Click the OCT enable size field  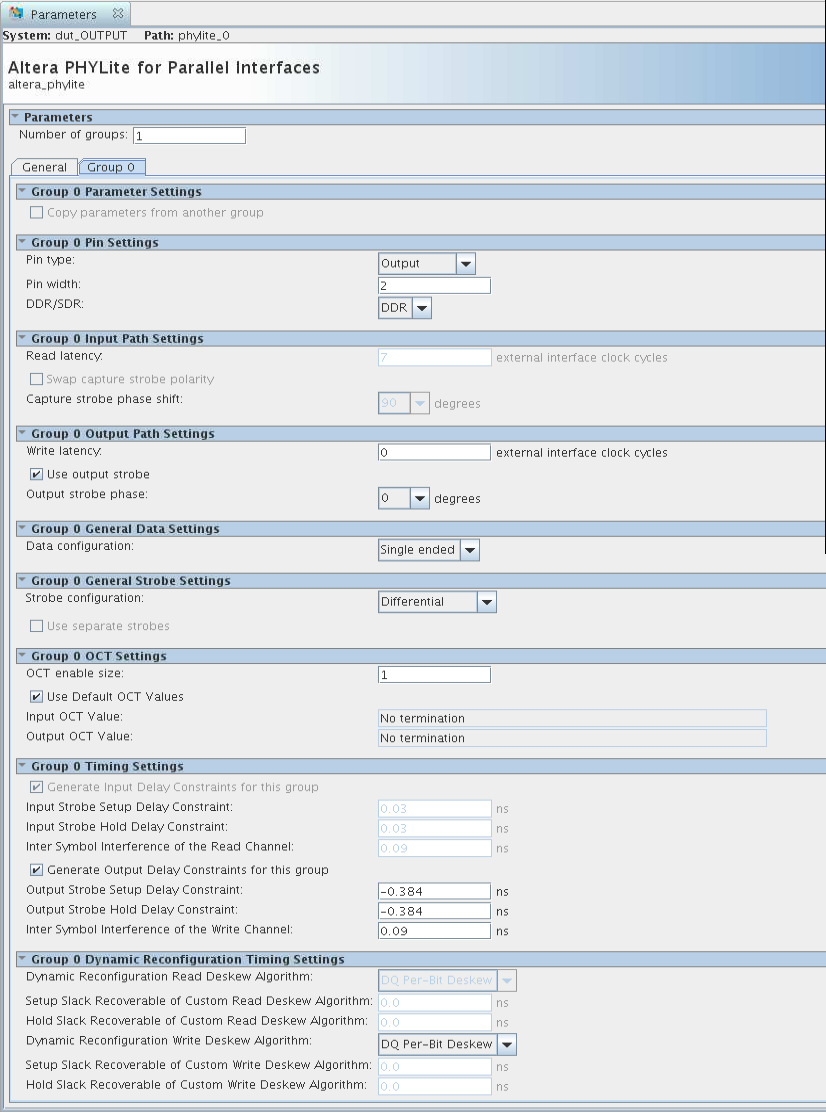pyautogui.click(x=434, y=674)
